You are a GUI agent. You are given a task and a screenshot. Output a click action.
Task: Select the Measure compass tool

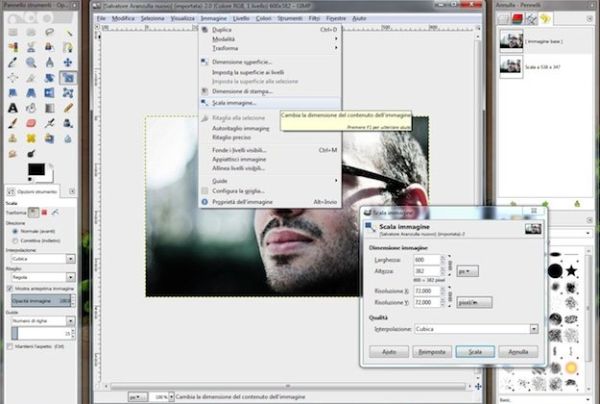49,62
